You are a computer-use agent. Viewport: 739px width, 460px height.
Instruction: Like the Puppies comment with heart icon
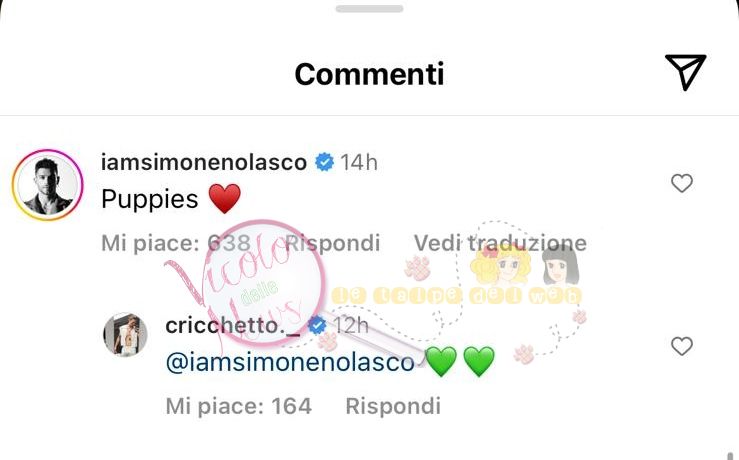682,183
